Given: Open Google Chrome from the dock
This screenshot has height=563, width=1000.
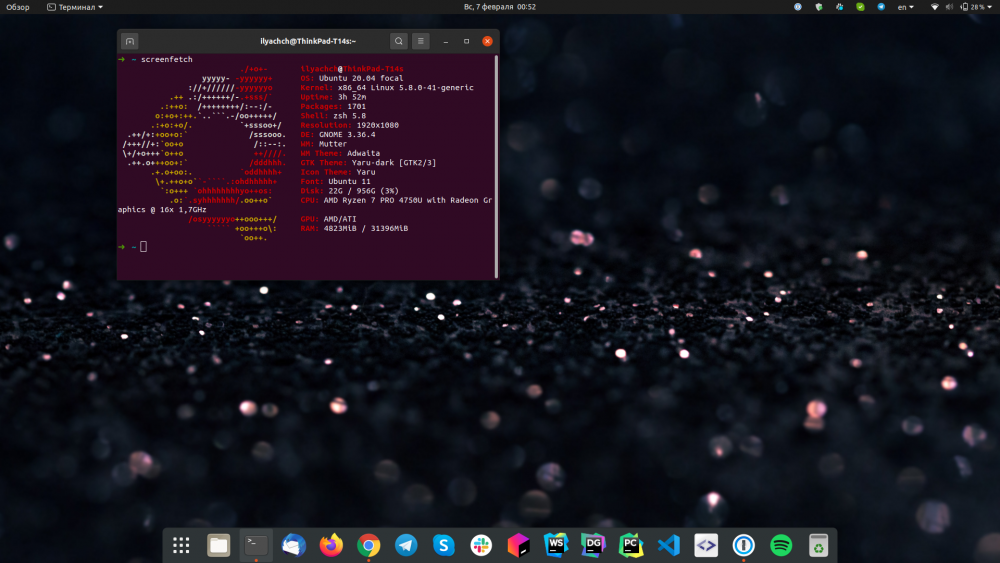Looking at the screenshot, I should (369, 545).
